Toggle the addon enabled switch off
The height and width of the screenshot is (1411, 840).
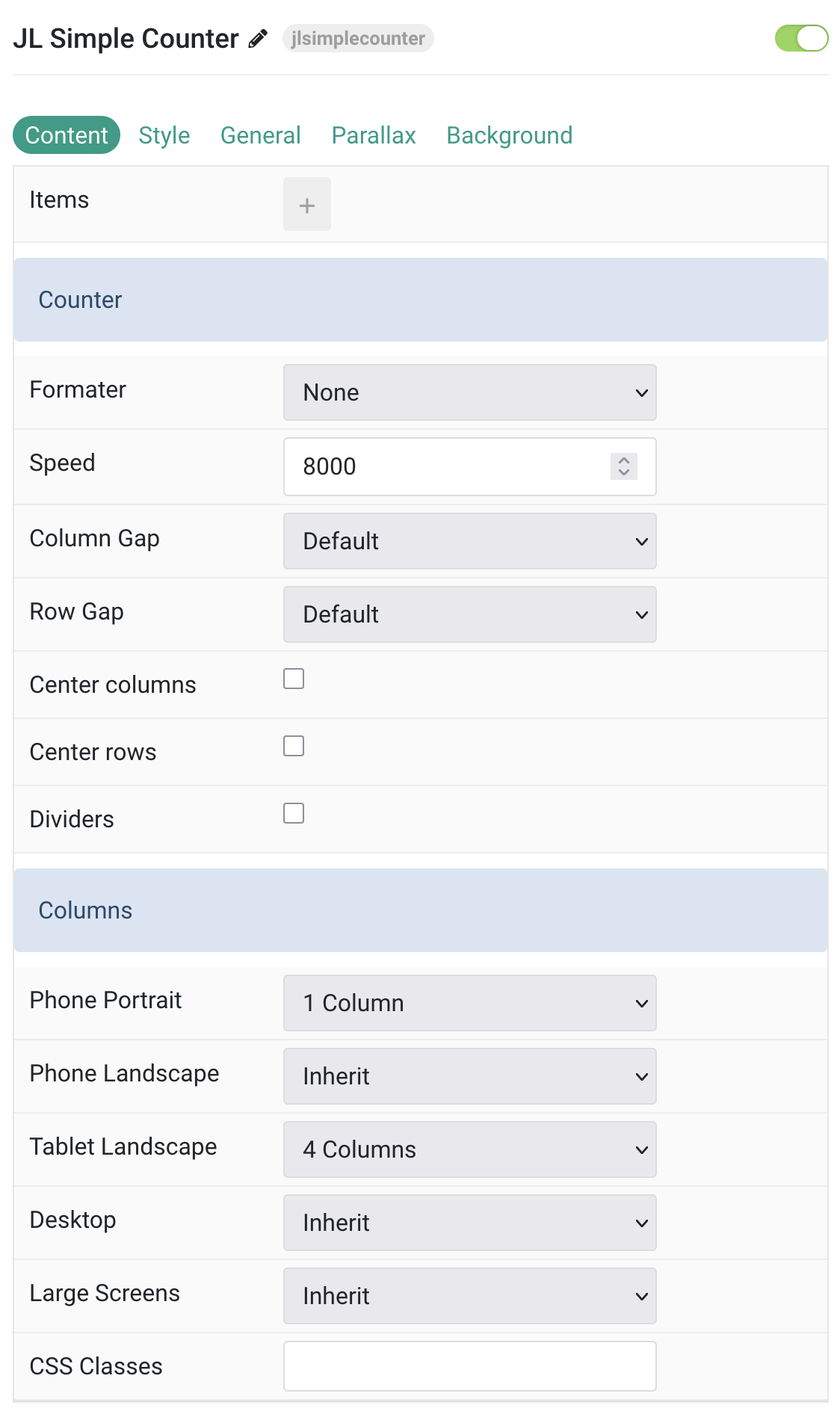pyautogui.click(x=802, y=38)
